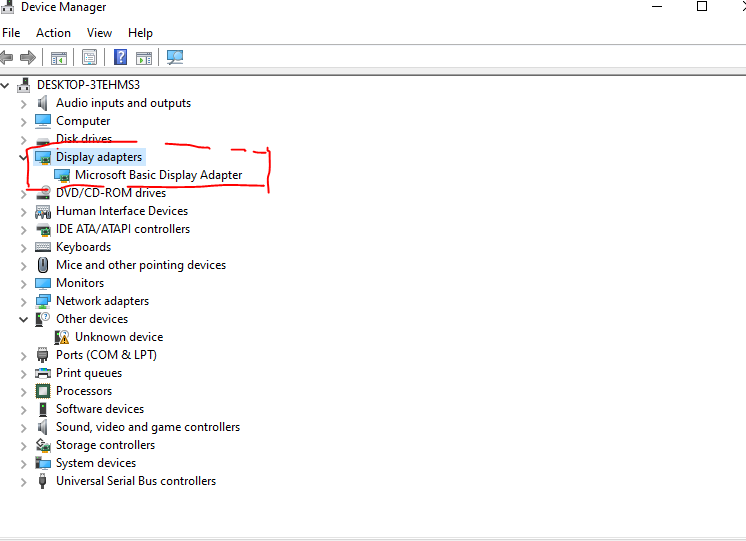Click the System devices folder icon

[x=43, y=463]
